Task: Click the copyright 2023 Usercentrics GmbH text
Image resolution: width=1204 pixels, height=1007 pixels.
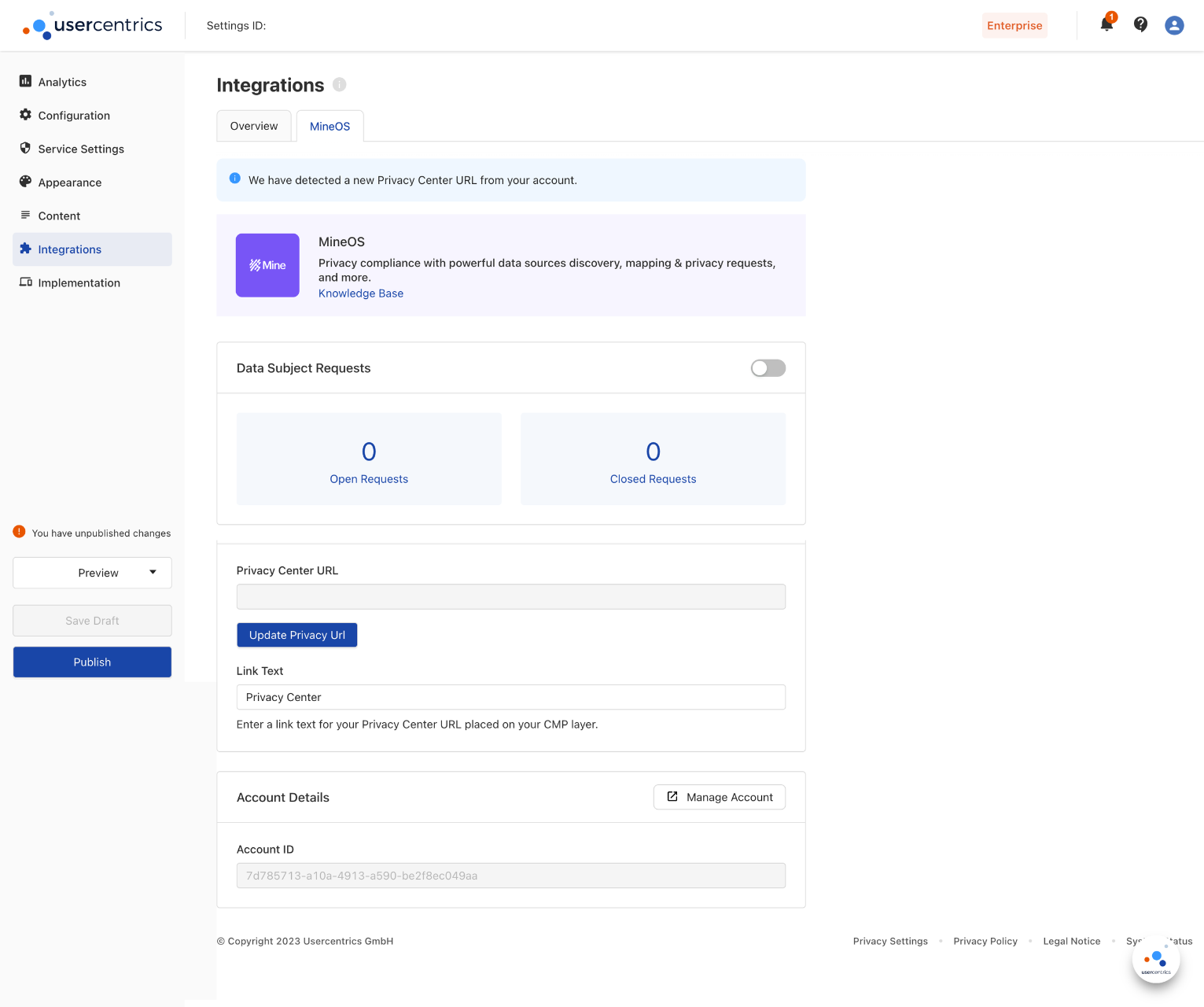Action: [305, 941]
